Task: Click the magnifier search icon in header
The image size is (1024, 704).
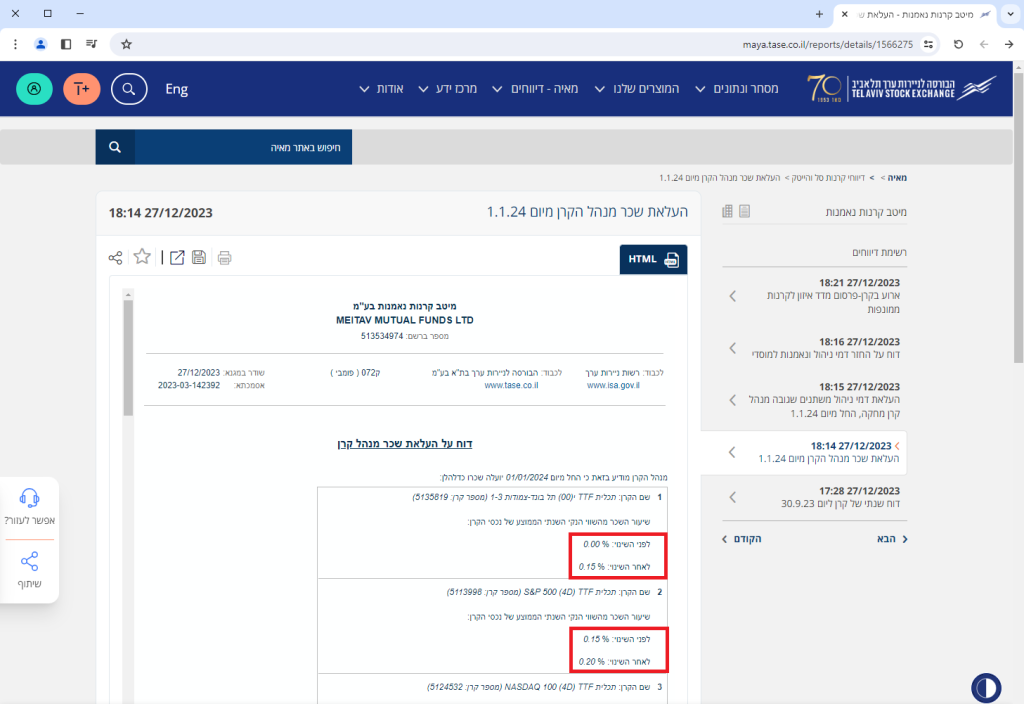Action: [128, 89]
